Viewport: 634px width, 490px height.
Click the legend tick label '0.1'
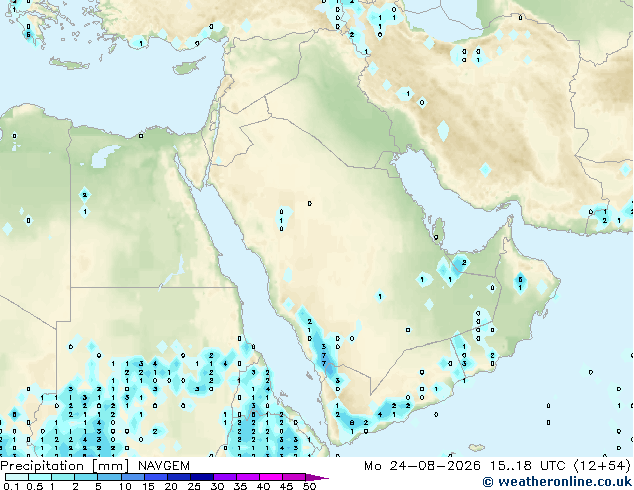pos(11,486)
